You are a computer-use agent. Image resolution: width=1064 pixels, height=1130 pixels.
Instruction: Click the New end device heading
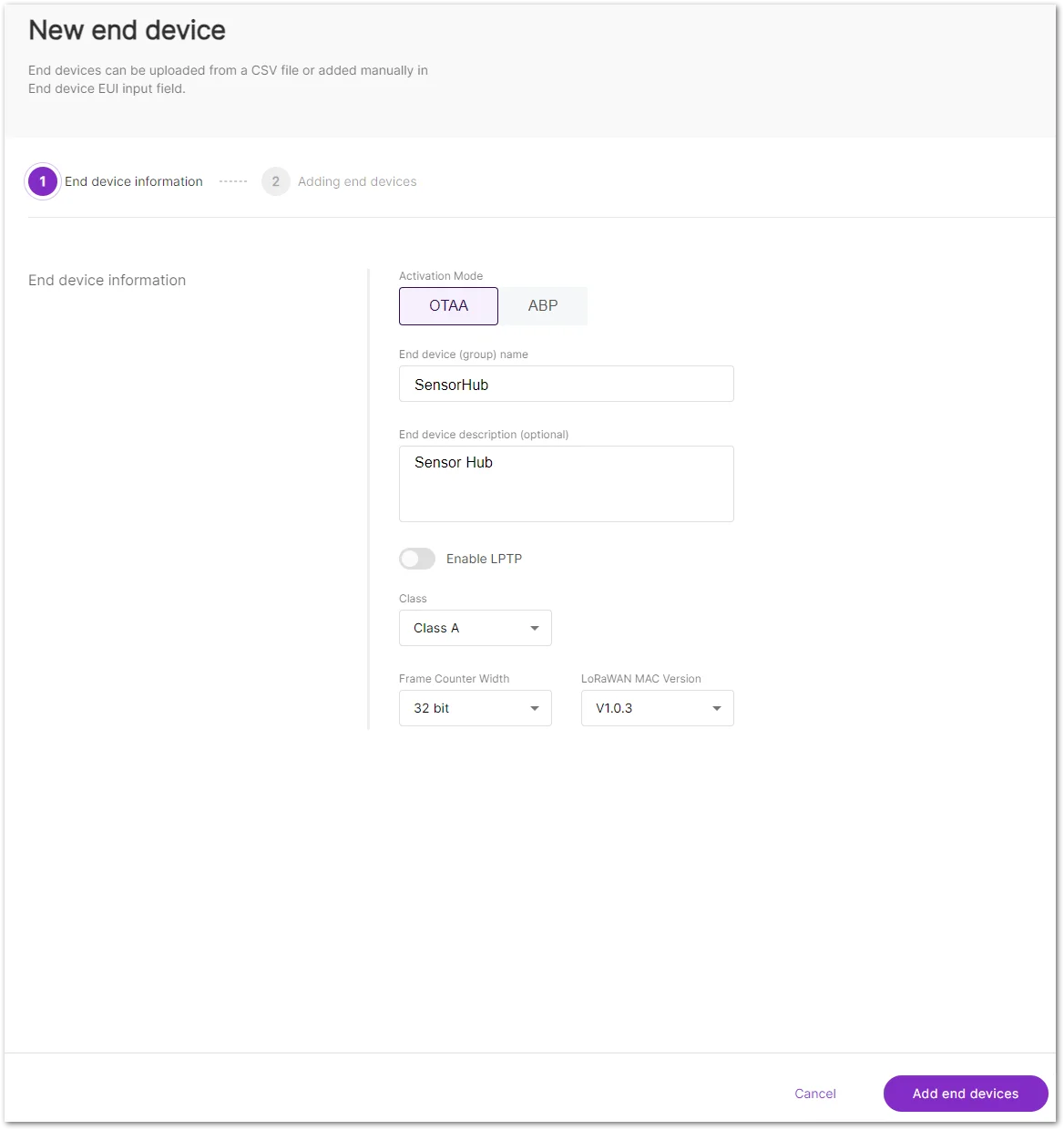pyautogui.click(x=127, y=30)
